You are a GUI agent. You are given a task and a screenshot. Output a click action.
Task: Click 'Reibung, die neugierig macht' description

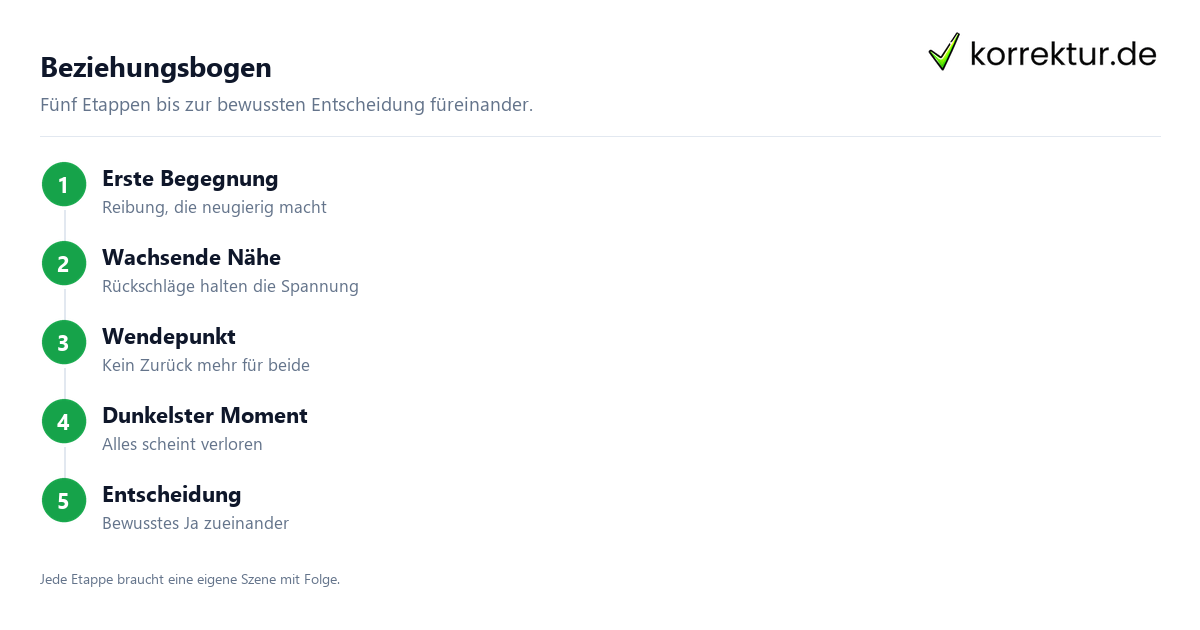[214, 208]
